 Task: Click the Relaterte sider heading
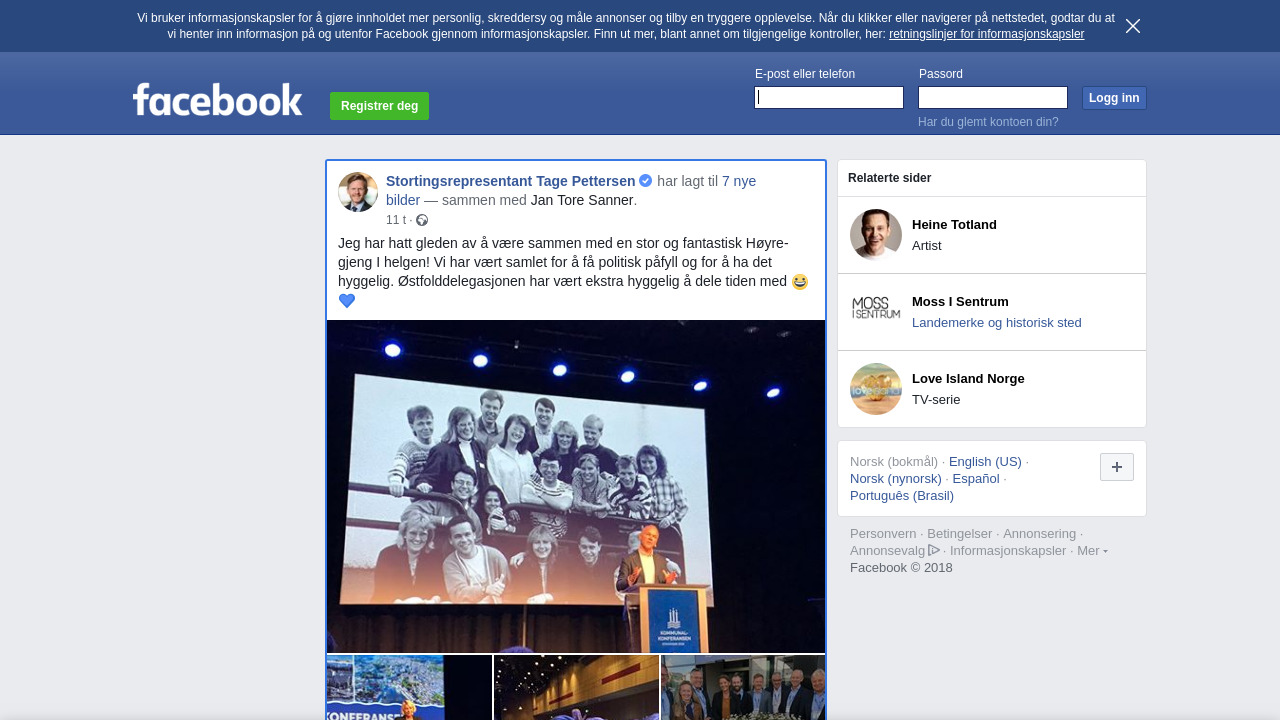point(890,178)
